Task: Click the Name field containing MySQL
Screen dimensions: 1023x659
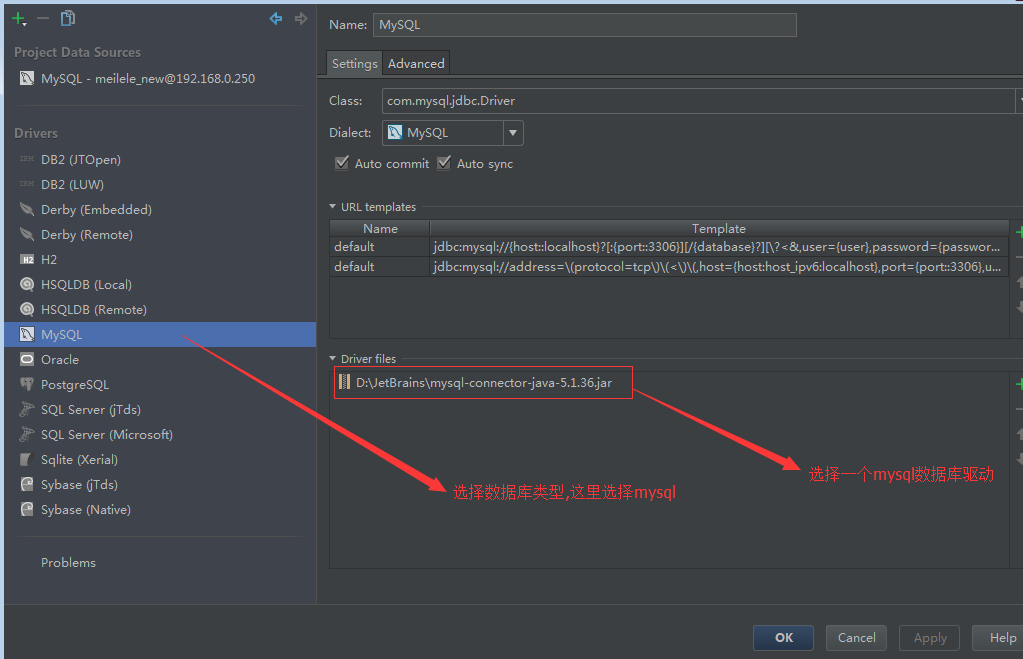Action: click(585, 25)
